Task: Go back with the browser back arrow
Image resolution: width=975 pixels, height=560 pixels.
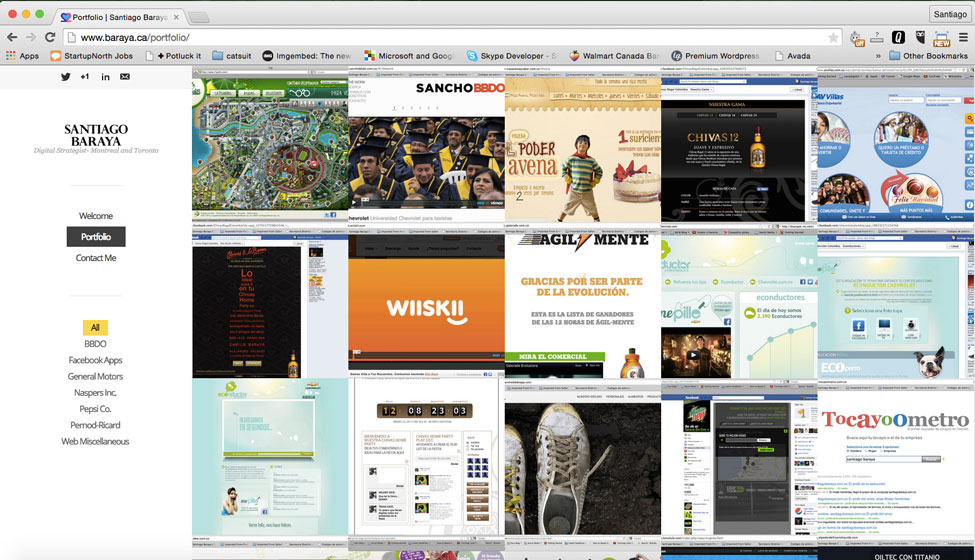Action: 12,37
